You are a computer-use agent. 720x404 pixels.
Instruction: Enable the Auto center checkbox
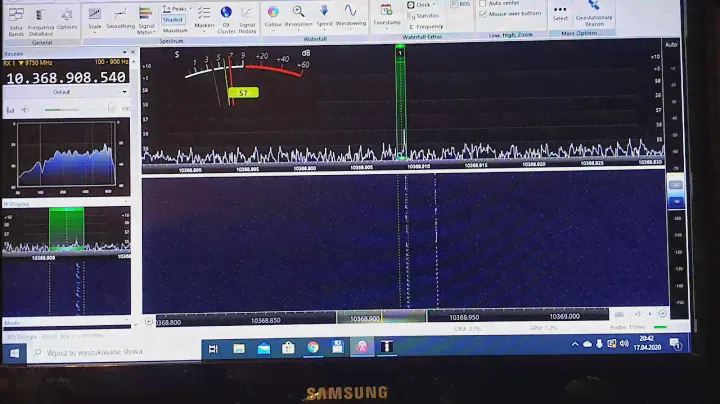point(484,3)
